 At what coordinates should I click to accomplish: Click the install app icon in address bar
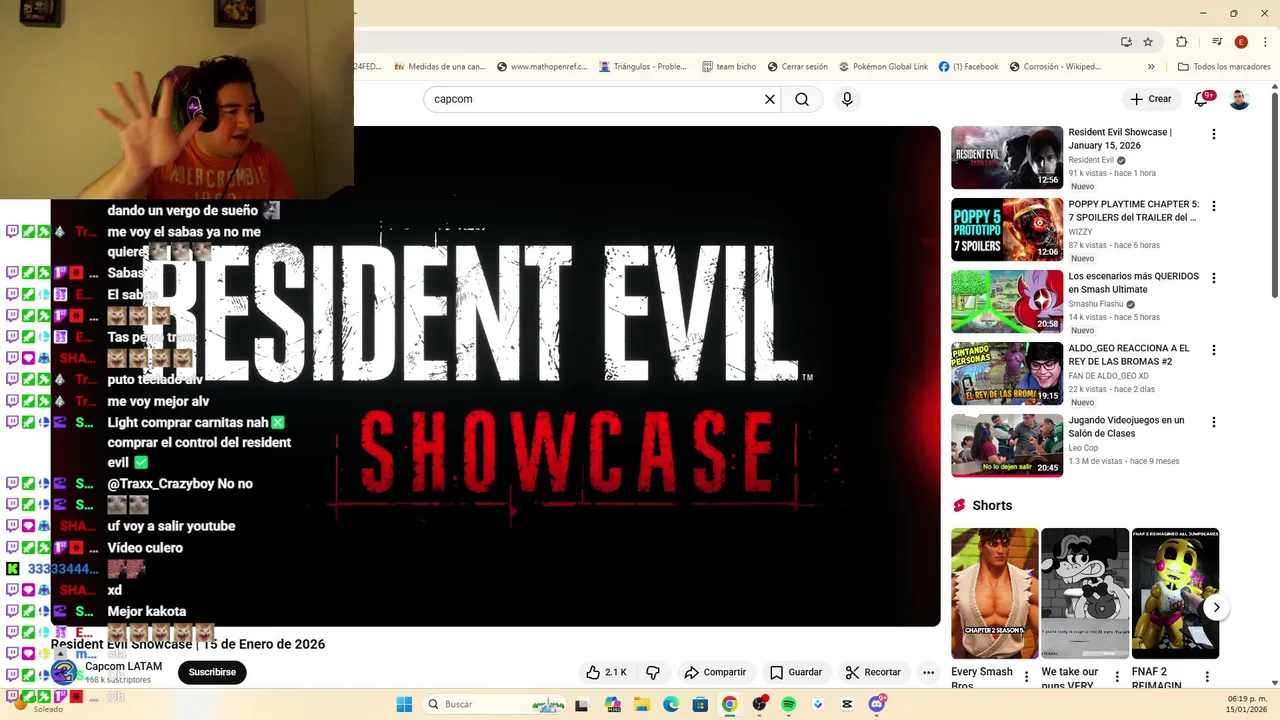[x=1126, y=42]
